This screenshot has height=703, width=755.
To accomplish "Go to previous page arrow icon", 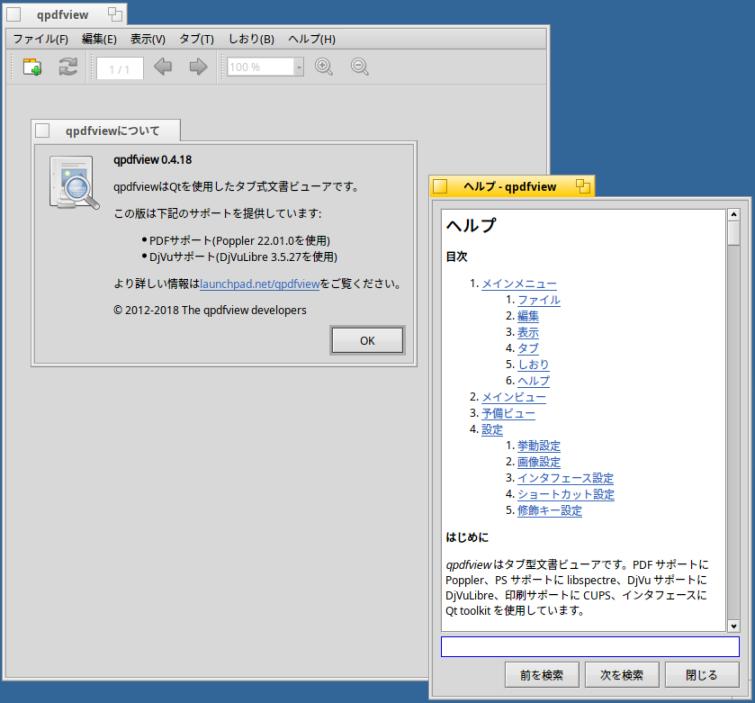I will click(163, 66).
